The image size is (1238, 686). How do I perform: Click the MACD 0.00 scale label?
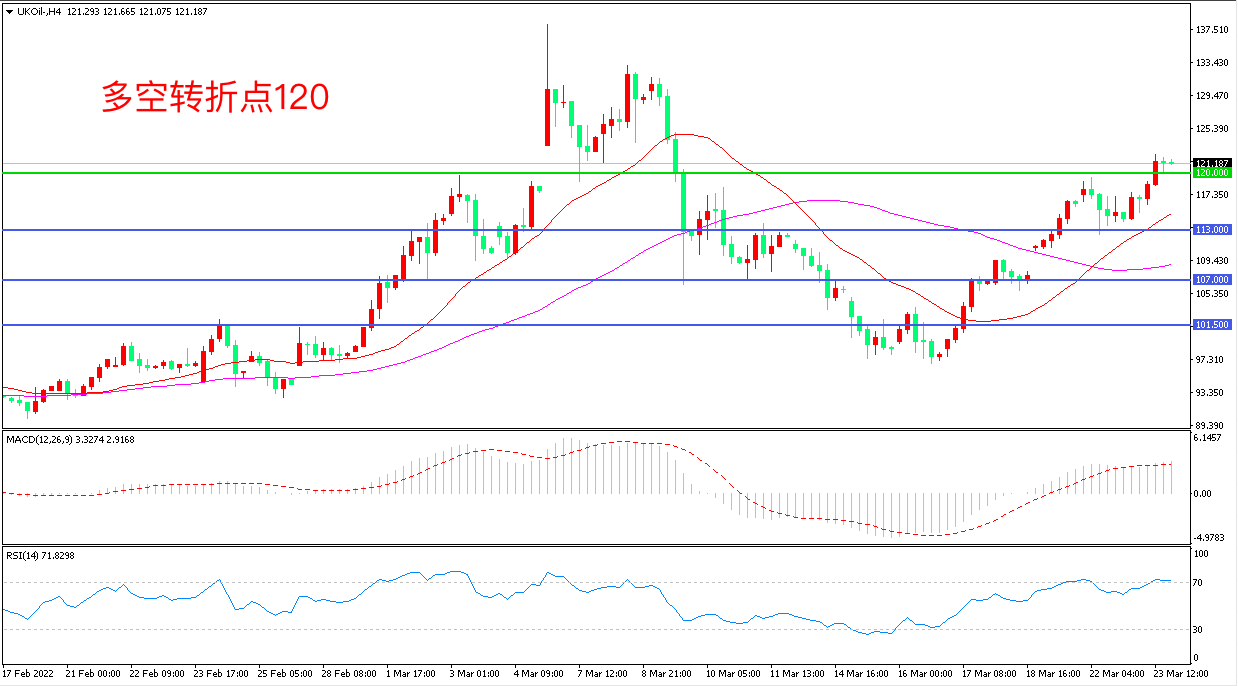pyautogui.click(x=1205, y=494)
